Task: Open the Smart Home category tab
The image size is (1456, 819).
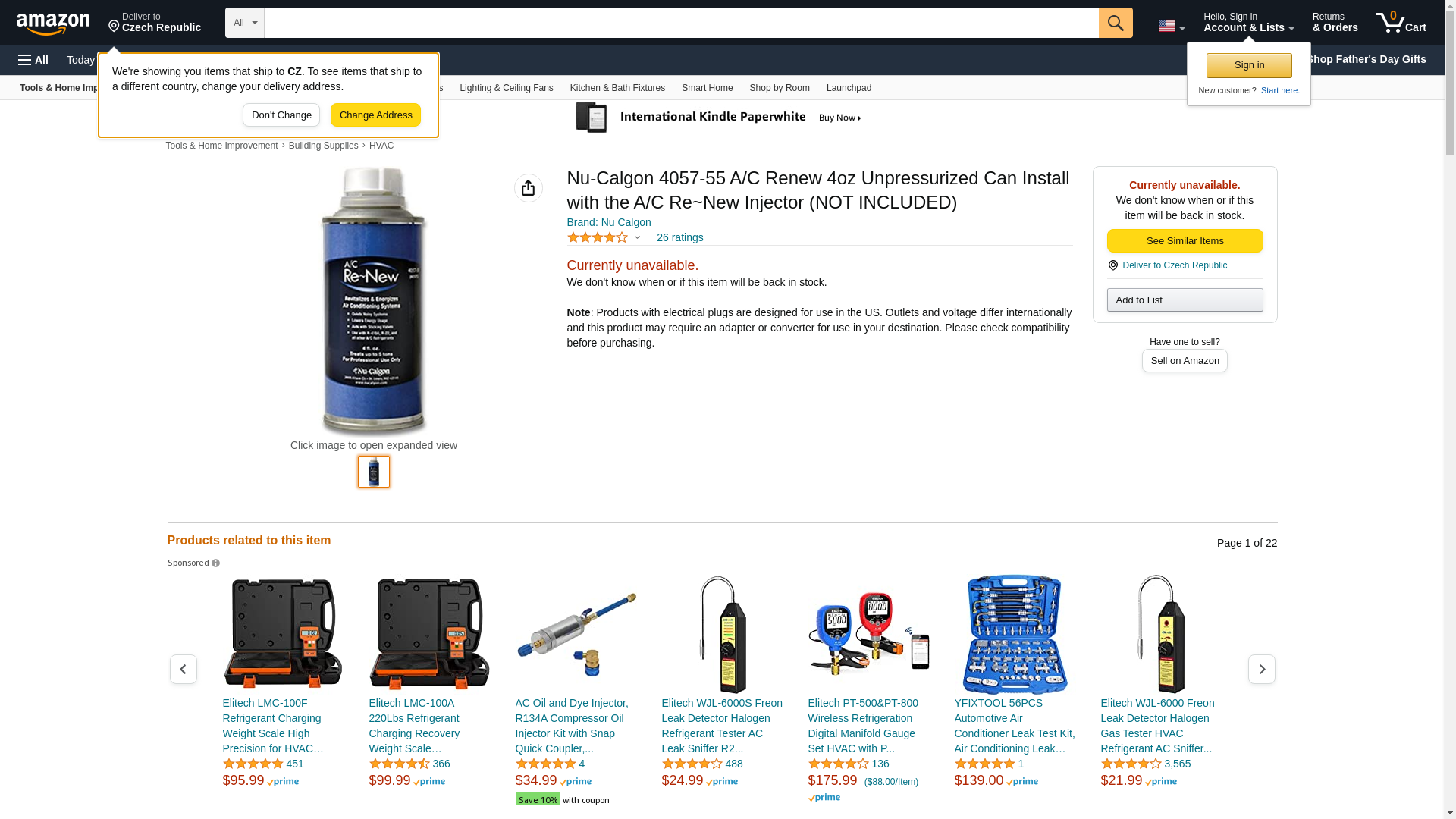Action: (707, 88)
